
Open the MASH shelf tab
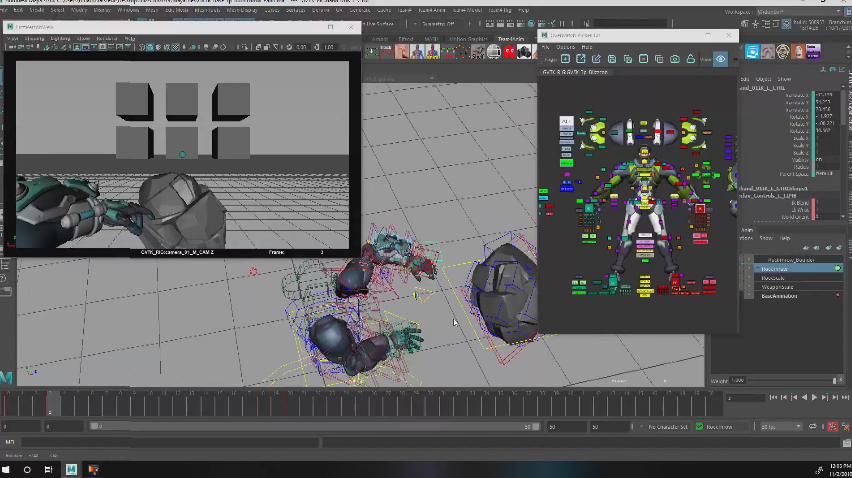(431, 39)
